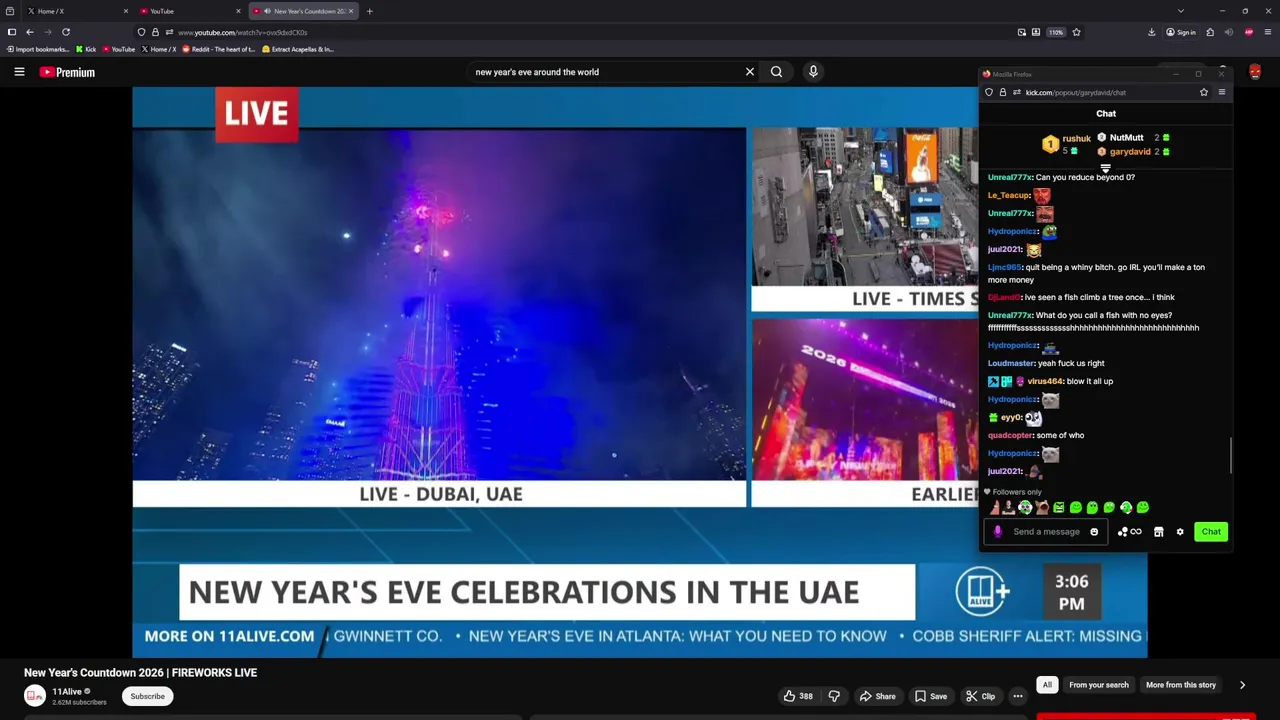1280x720 pixels.
Task: Bookmark the Kick chat popout page
Action: tap(1204, 92)
